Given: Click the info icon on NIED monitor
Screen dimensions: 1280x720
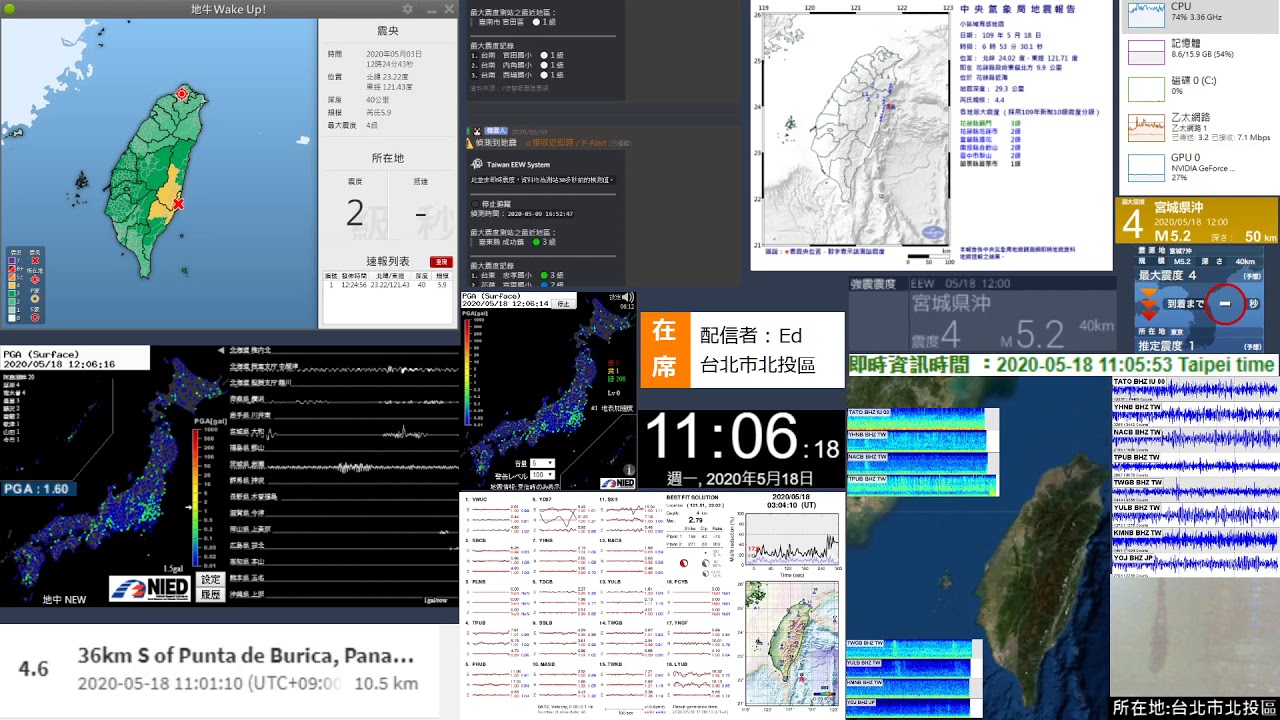Looking at the screenshot, I should 629,470.
